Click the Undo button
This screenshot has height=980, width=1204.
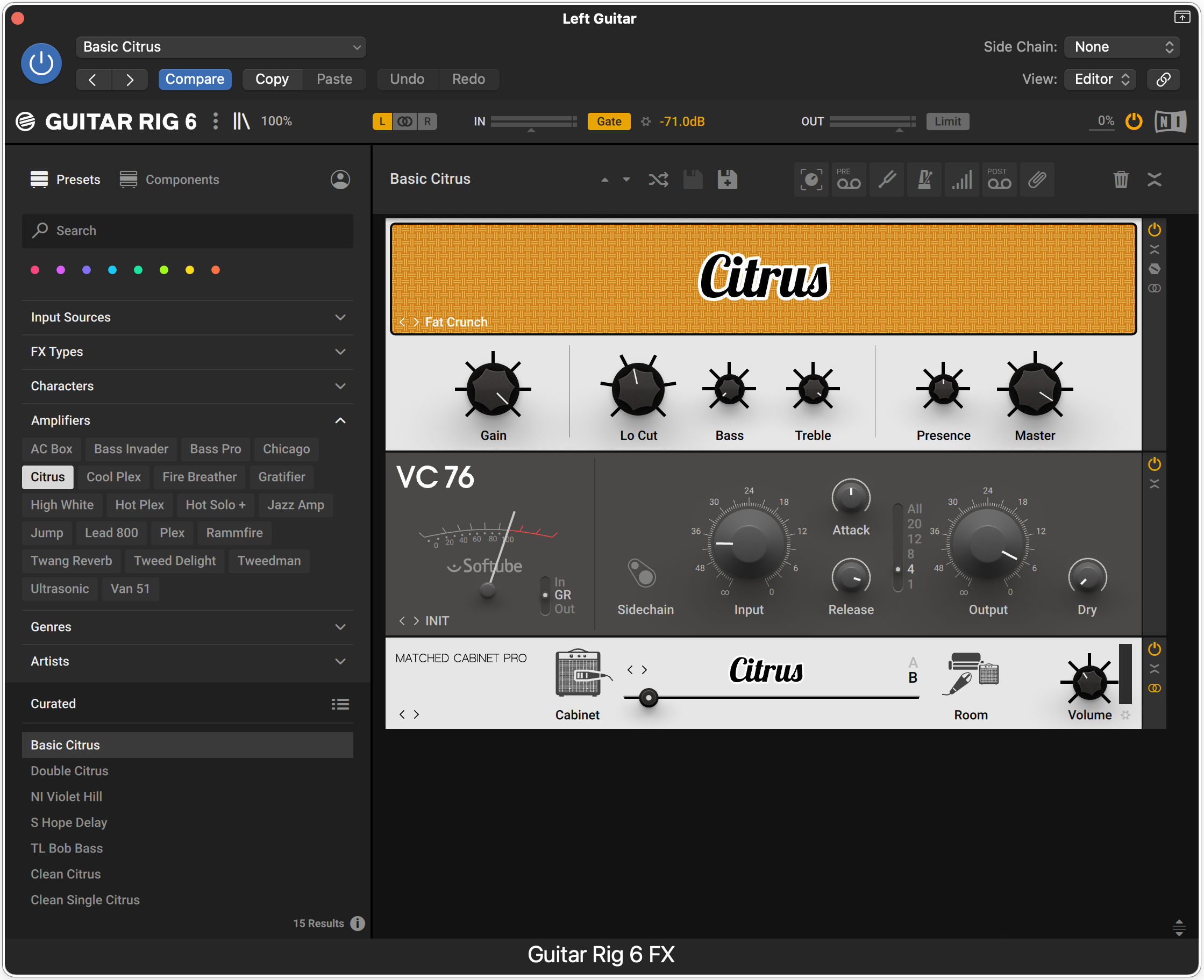tap(407, 79)
